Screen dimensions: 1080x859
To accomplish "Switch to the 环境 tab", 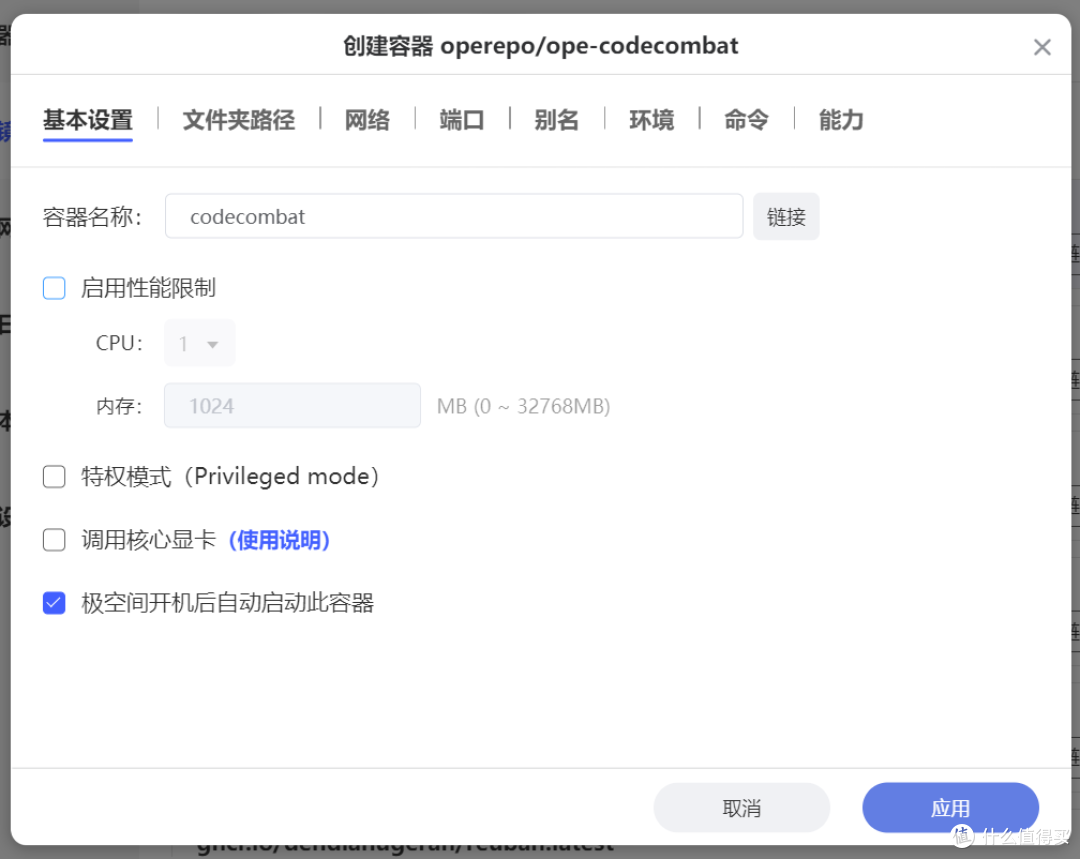I will (x=651, y=120).
